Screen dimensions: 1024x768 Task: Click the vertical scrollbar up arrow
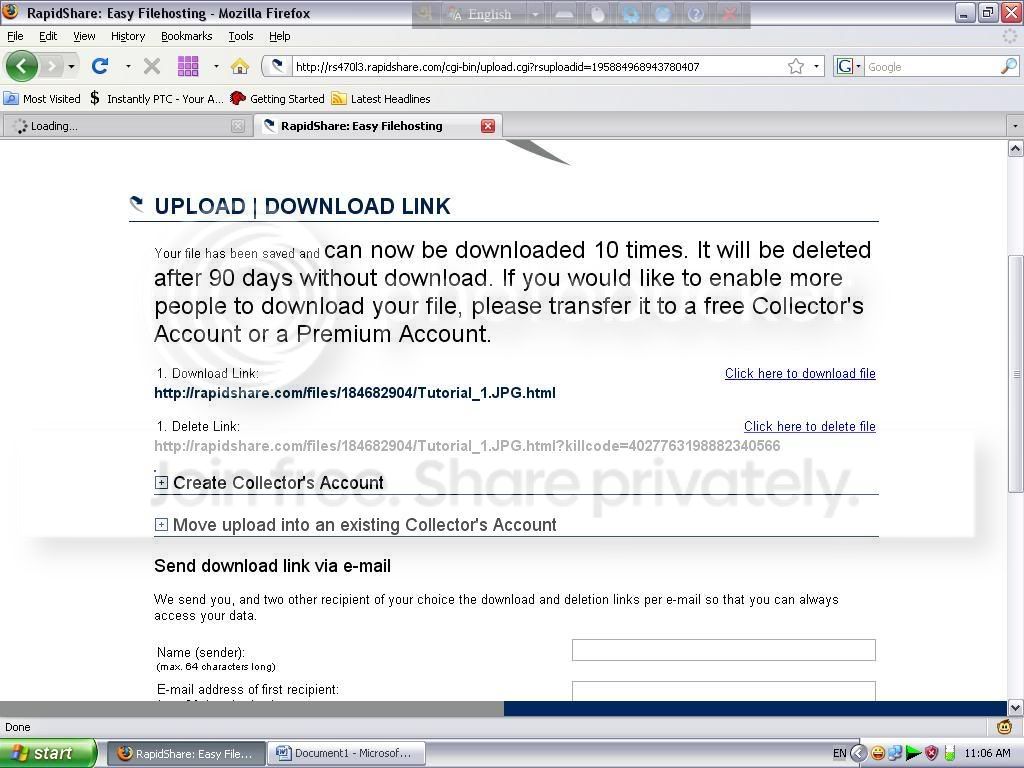coord(1015,149)
